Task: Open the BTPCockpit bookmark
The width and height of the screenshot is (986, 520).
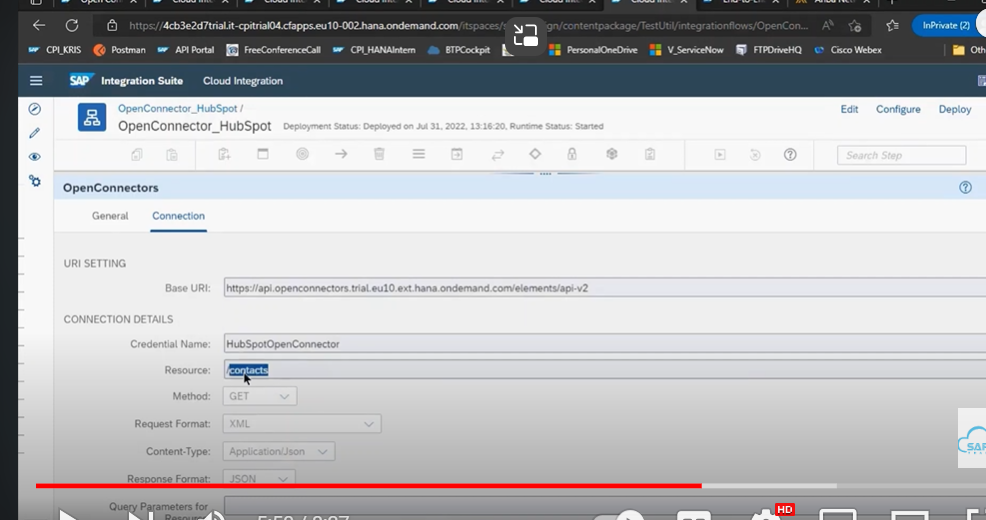Action: click(x=458, y=50)
